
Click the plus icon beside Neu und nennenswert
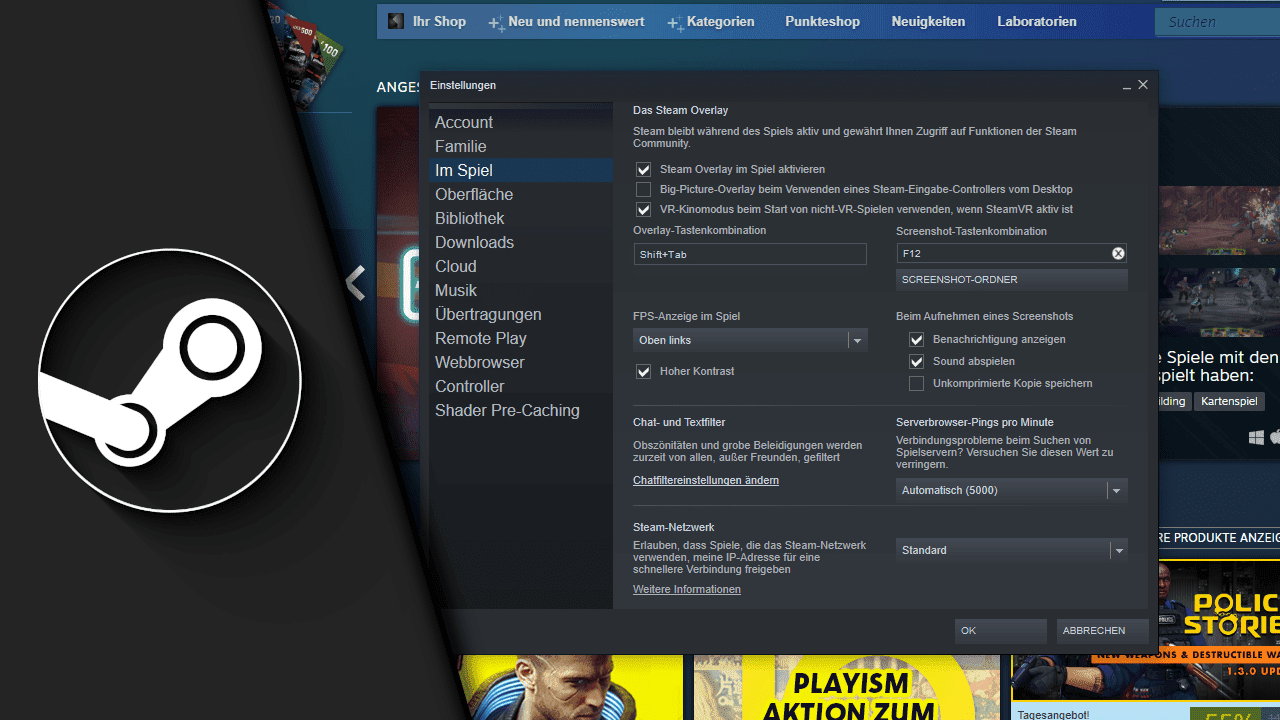click(496, 22)
